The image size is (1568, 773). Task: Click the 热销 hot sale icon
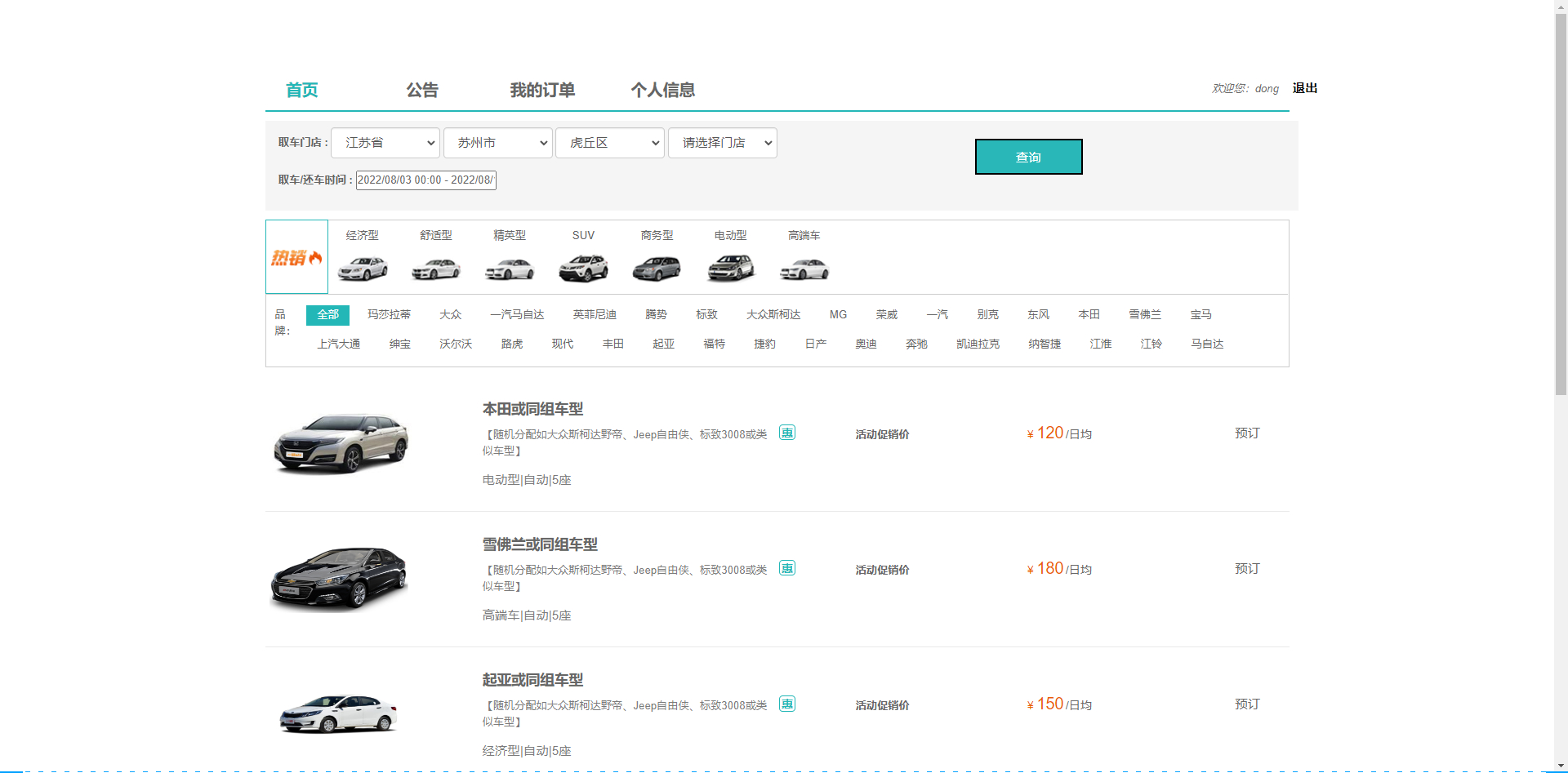click(x=296, y=258)
